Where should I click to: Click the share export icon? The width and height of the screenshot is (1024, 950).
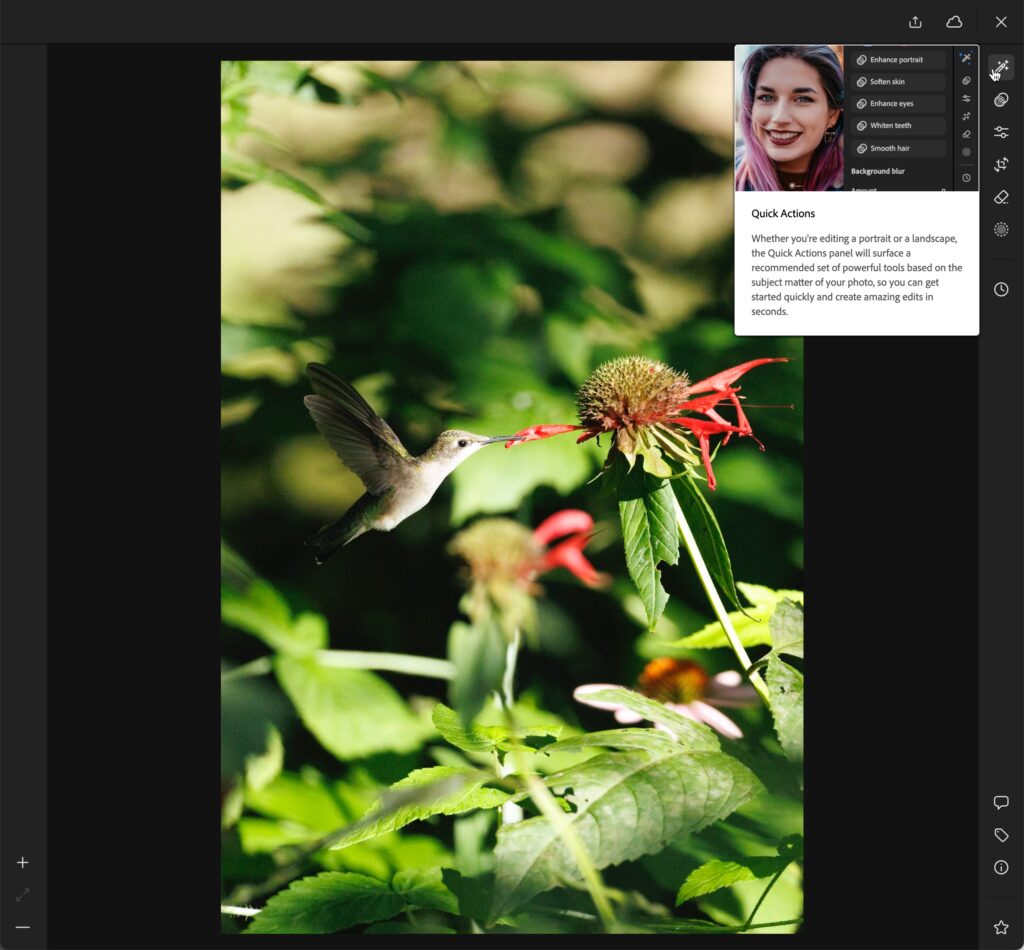point(915,22)
